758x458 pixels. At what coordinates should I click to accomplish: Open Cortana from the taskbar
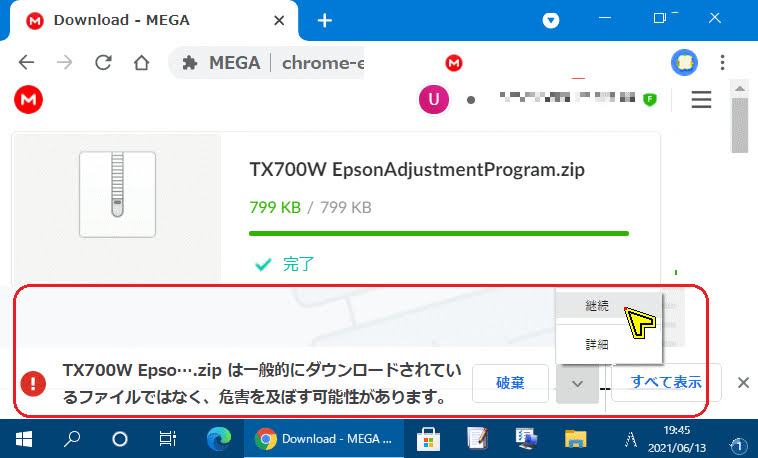[119, 439]
